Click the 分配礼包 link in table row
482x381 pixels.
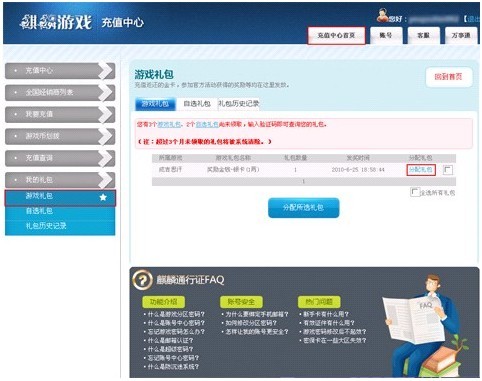[421, 170]
